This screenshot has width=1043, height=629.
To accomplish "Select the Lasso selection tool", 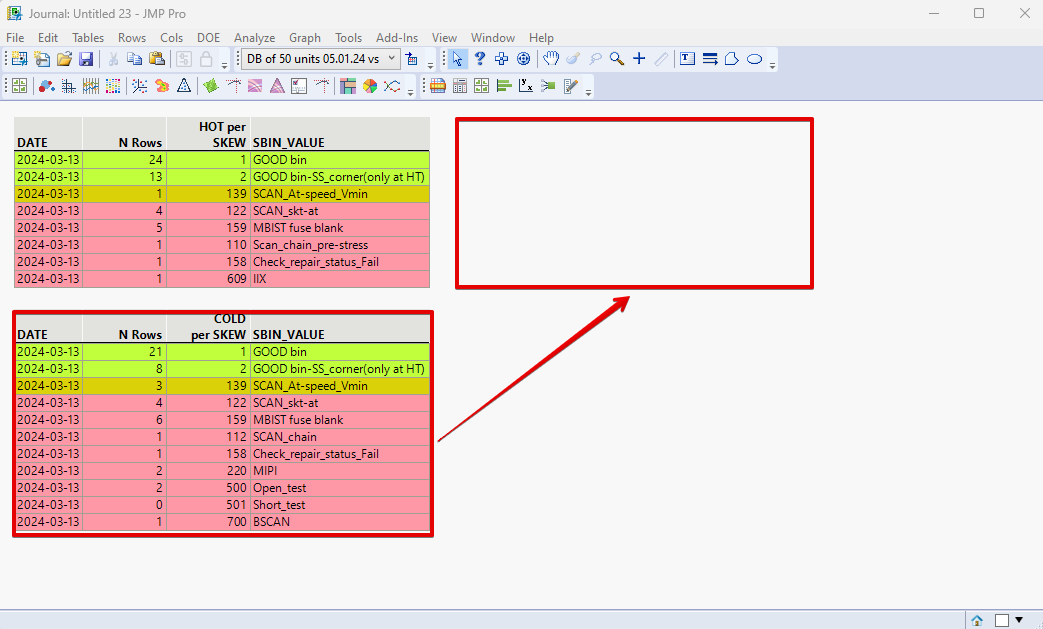I will (x=594, y=58).
